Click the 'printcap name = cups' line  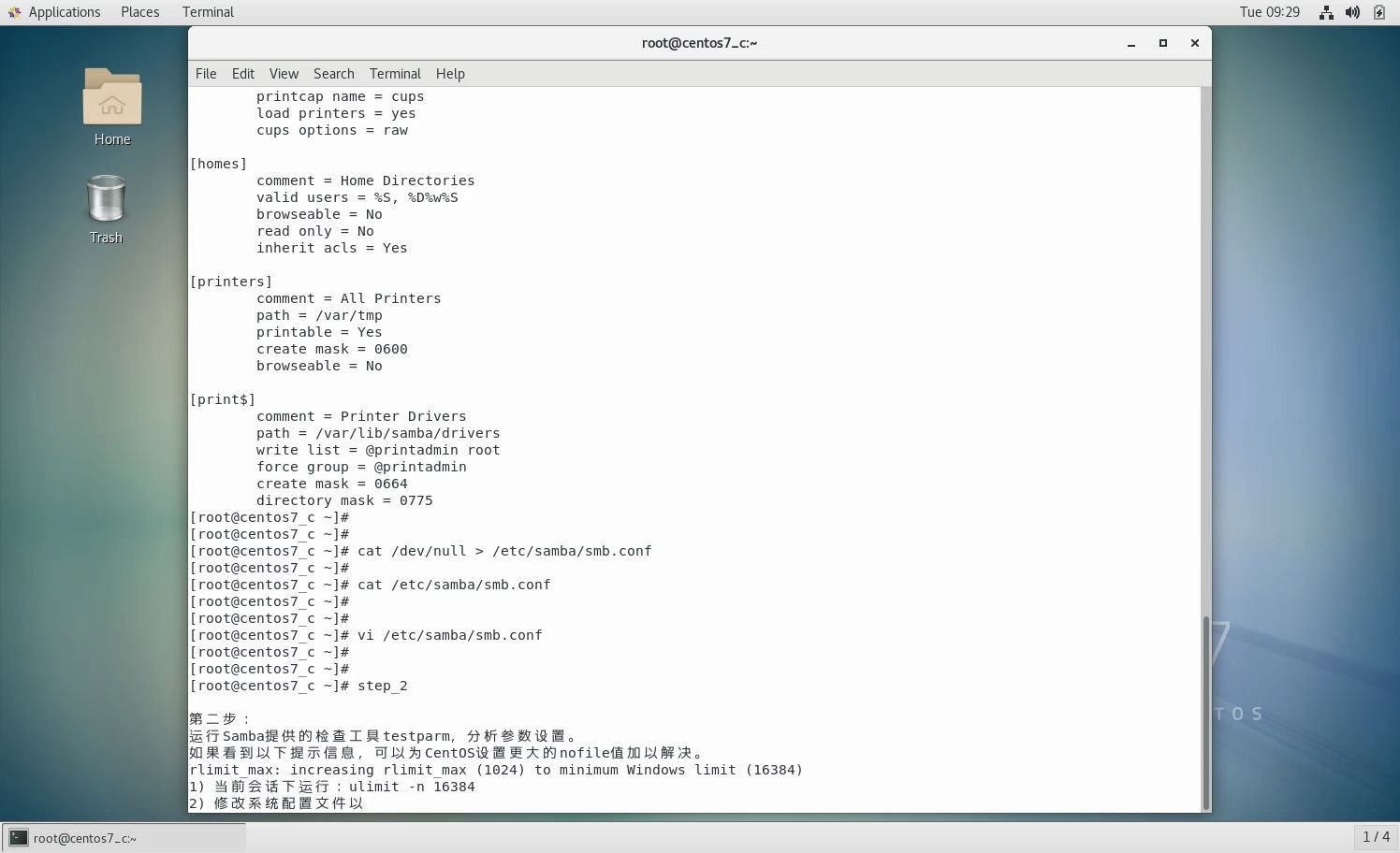click(341, 96)
